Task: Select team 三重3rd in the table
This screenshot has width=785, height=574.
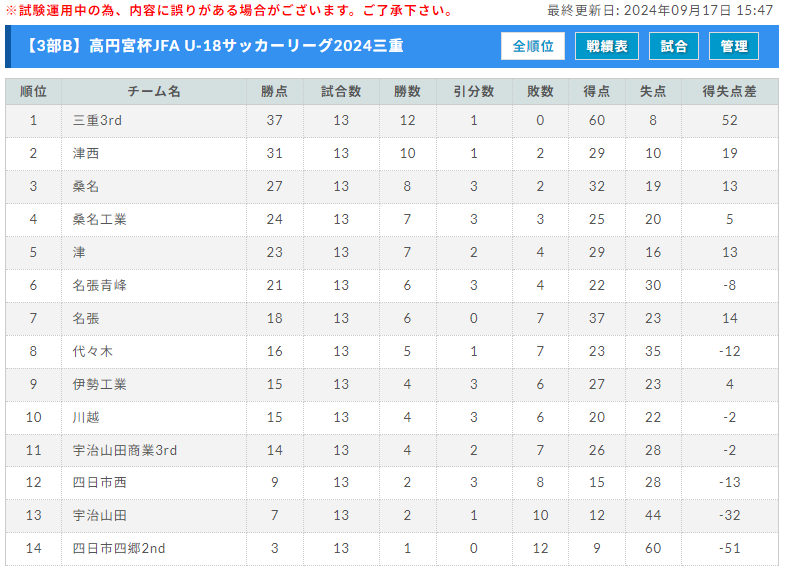Action: tap(97, 120)
